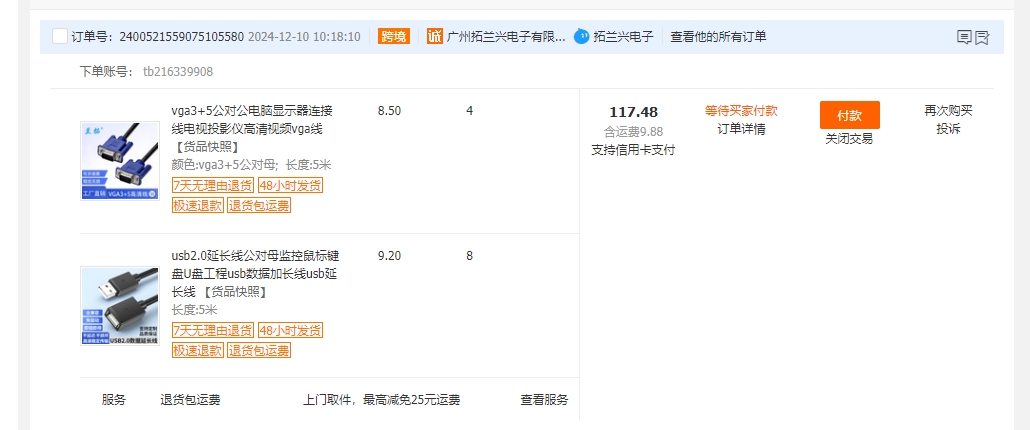Screen dimensions: 1030x430
Task: Click the orange 诚信通 shop badge icon
Action: [x=435, y=37]
